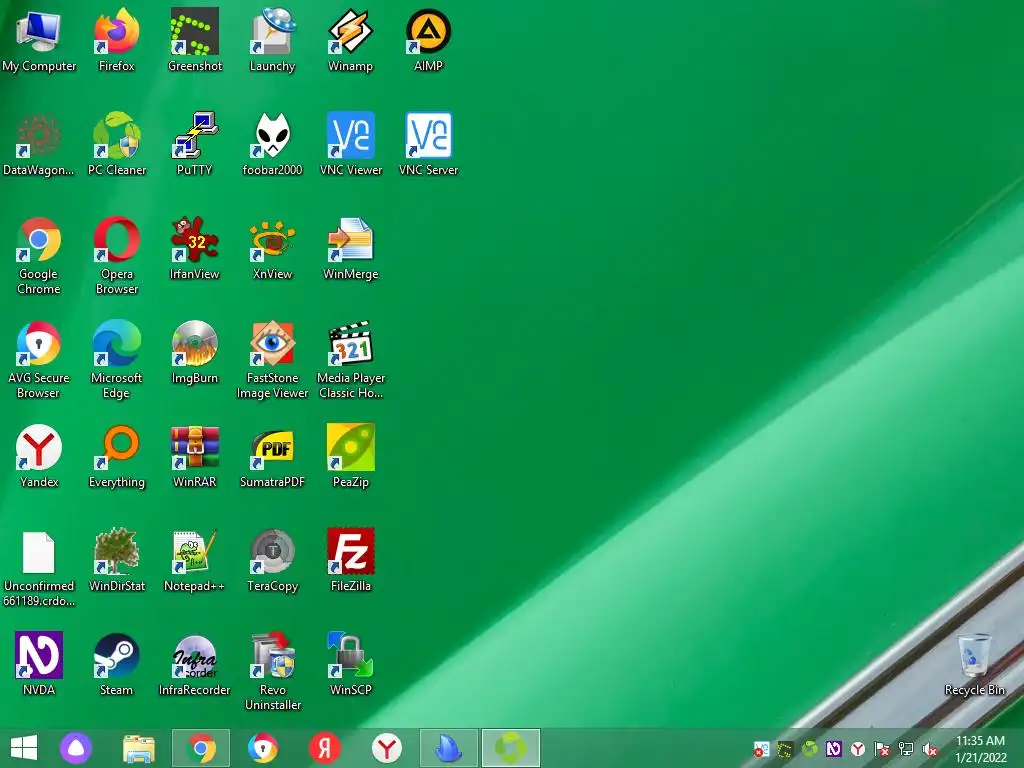Select the Yandex desktop shortcut

[x=39, y=456]
